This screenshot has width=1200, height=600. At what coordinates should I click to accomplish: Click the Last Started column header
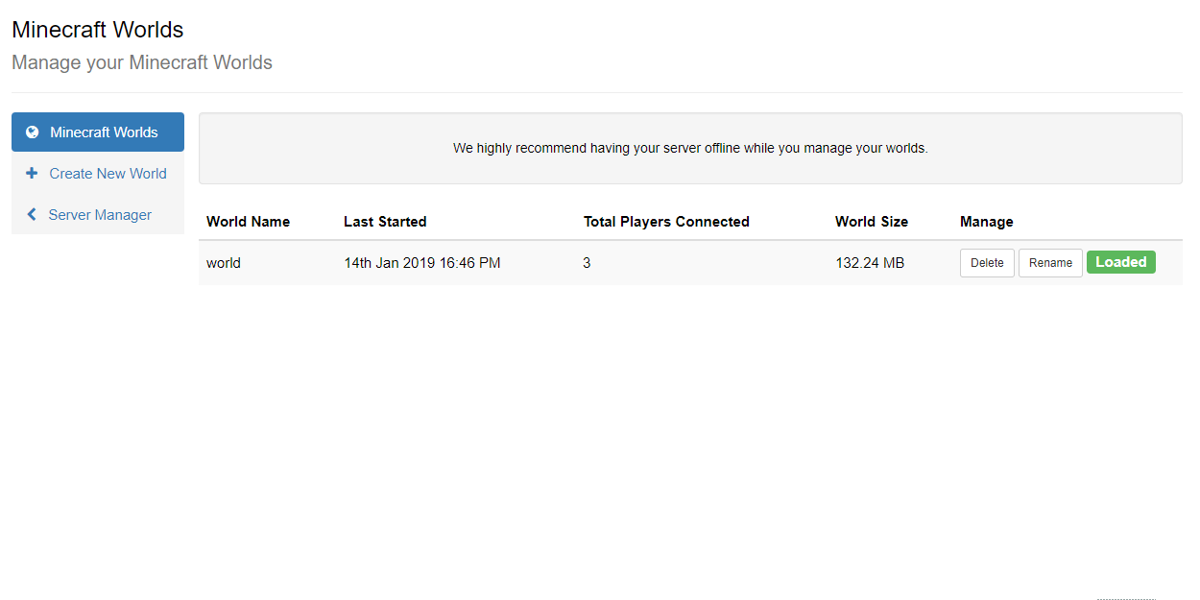coord(385,222)
